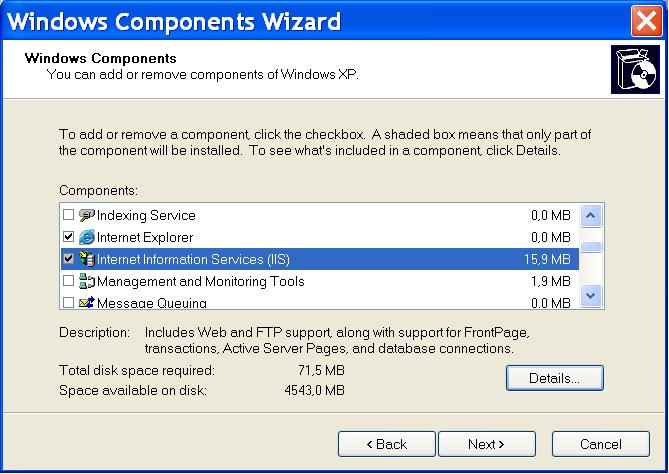Uncheck the Internet Explorer checkbox
The width and height of the screenshot is (669, 474).
click(68, 236)
